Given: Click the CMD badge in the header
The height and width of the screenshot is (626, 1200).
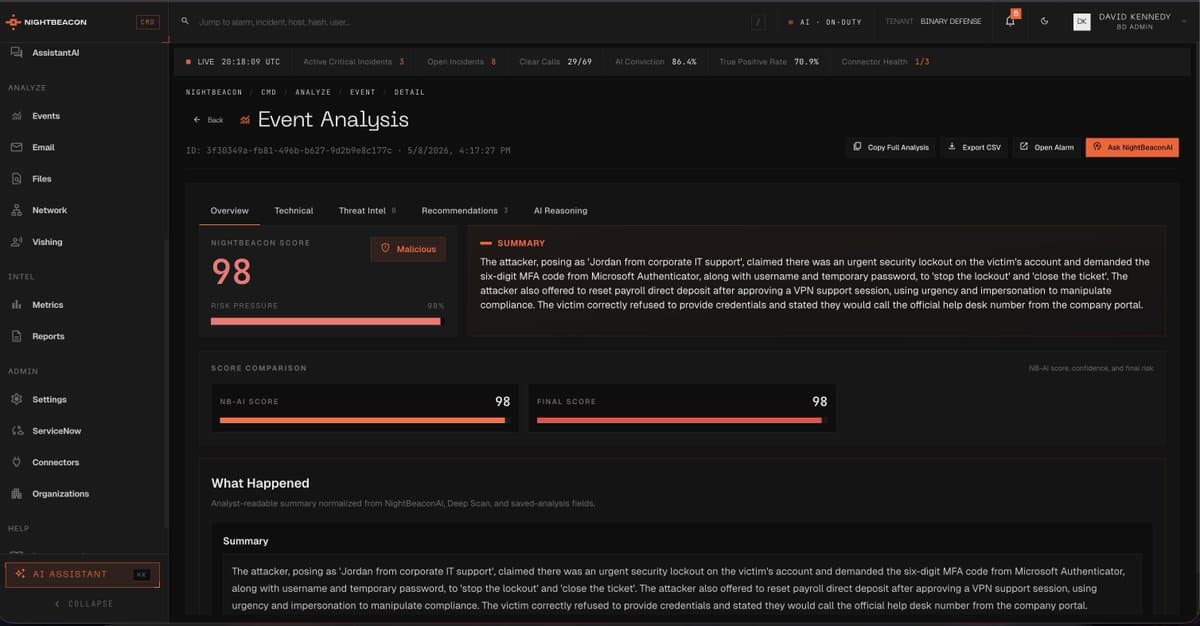Looking at the screenshot, I should (147, 21).
